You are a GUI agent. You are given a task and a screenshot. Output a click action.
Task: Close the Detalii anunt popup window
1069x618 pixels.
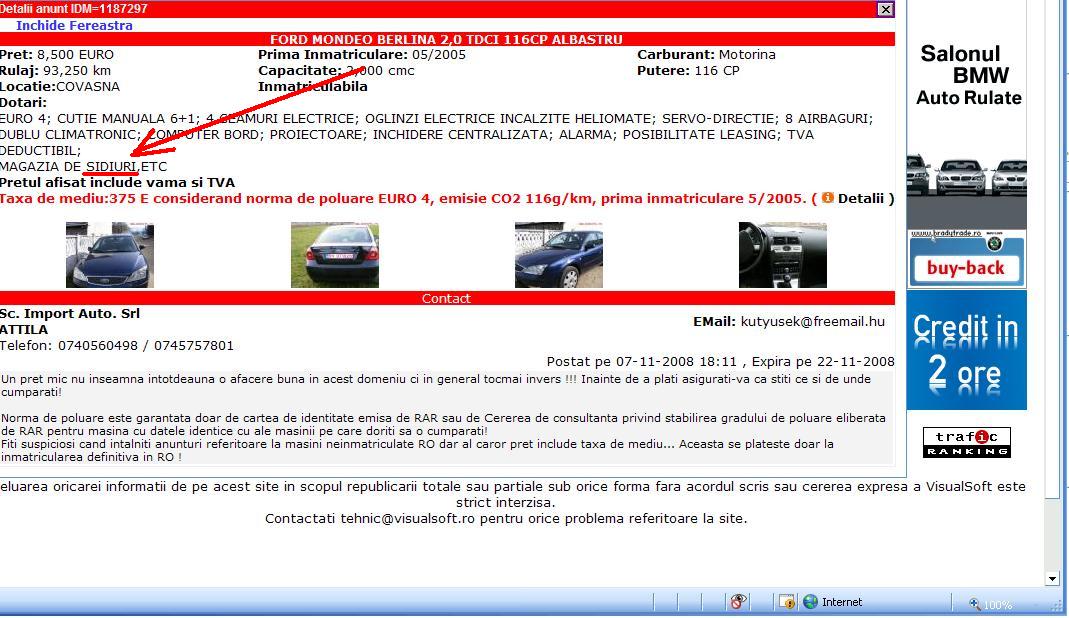(x=885, y=9)
